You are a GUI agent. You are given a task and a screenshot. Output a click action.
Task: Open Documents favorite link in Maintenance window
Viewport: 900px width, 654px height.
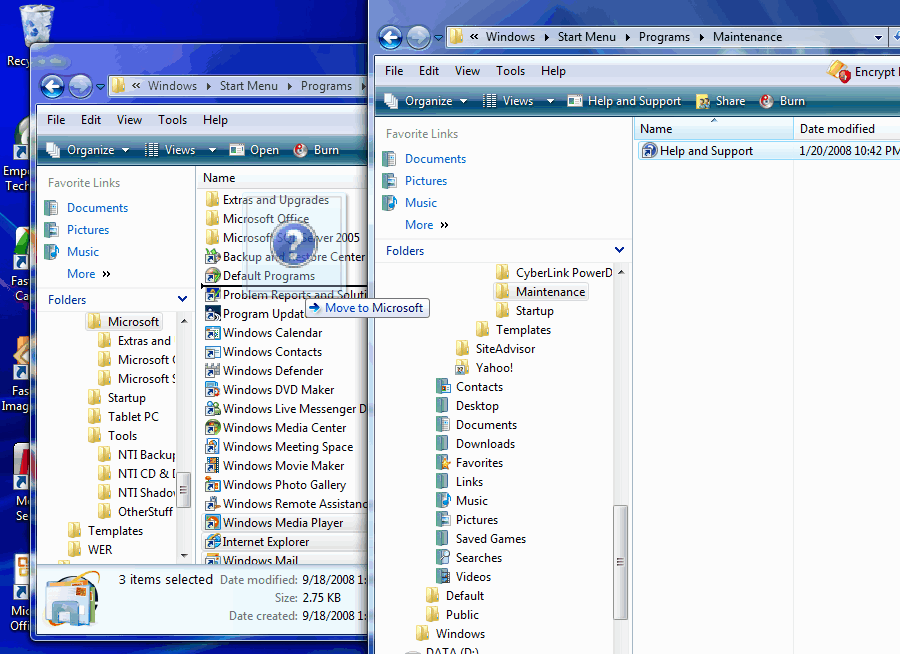tap(435, 158)
